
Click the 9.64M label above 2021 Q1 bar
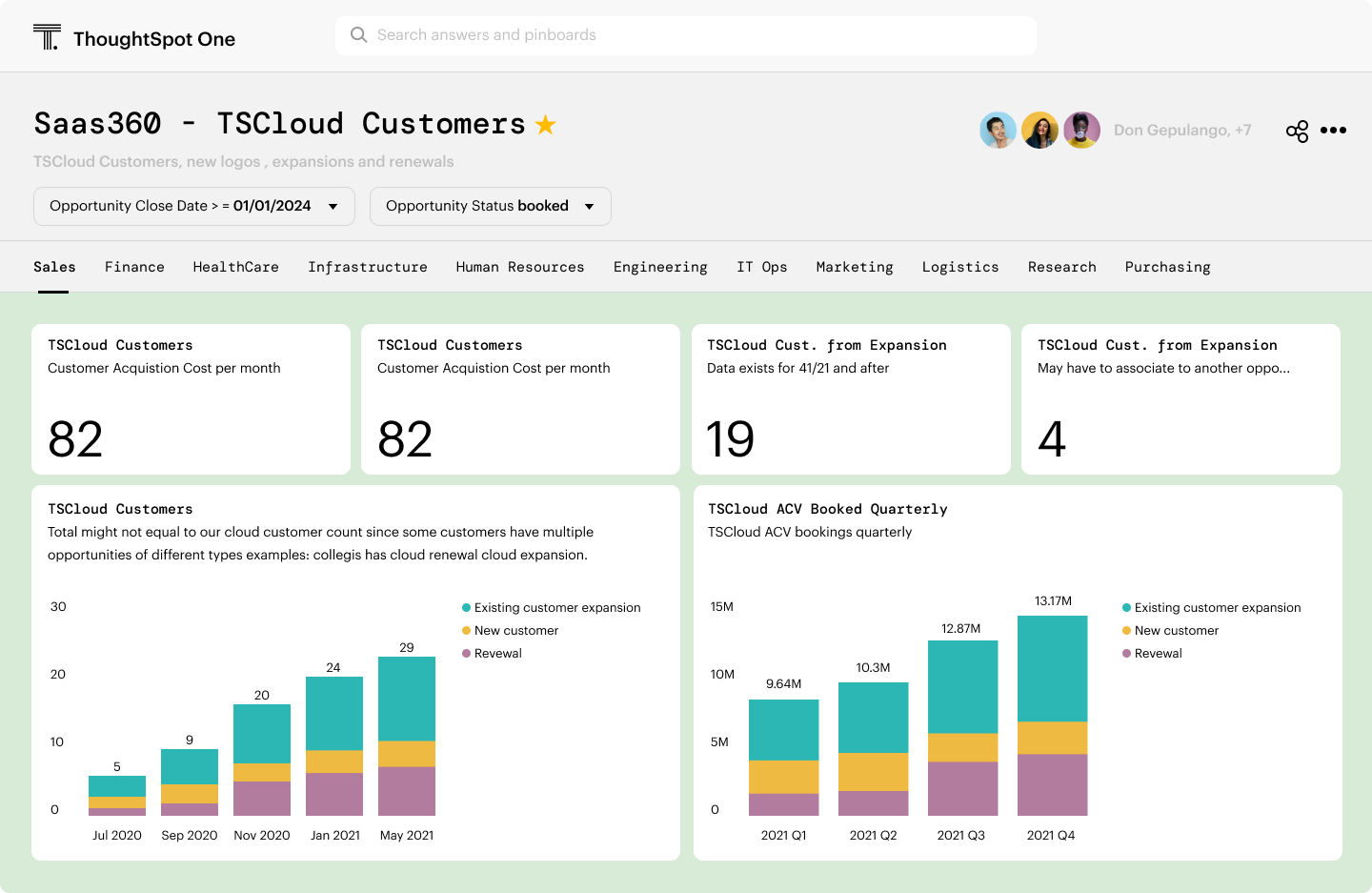coord(784,684)
